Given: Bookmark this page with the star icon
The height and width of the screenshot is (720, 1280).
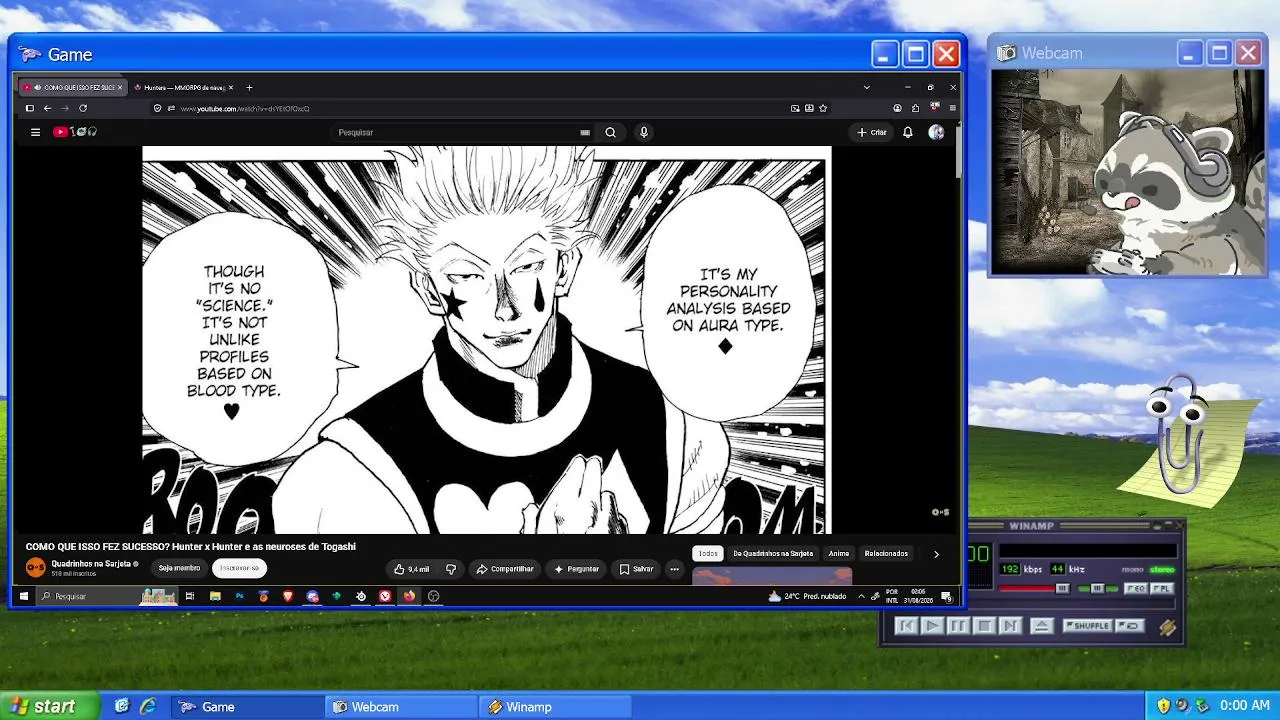Looking at the screenshot, I should pyautogui.click(x=823, y=108).
